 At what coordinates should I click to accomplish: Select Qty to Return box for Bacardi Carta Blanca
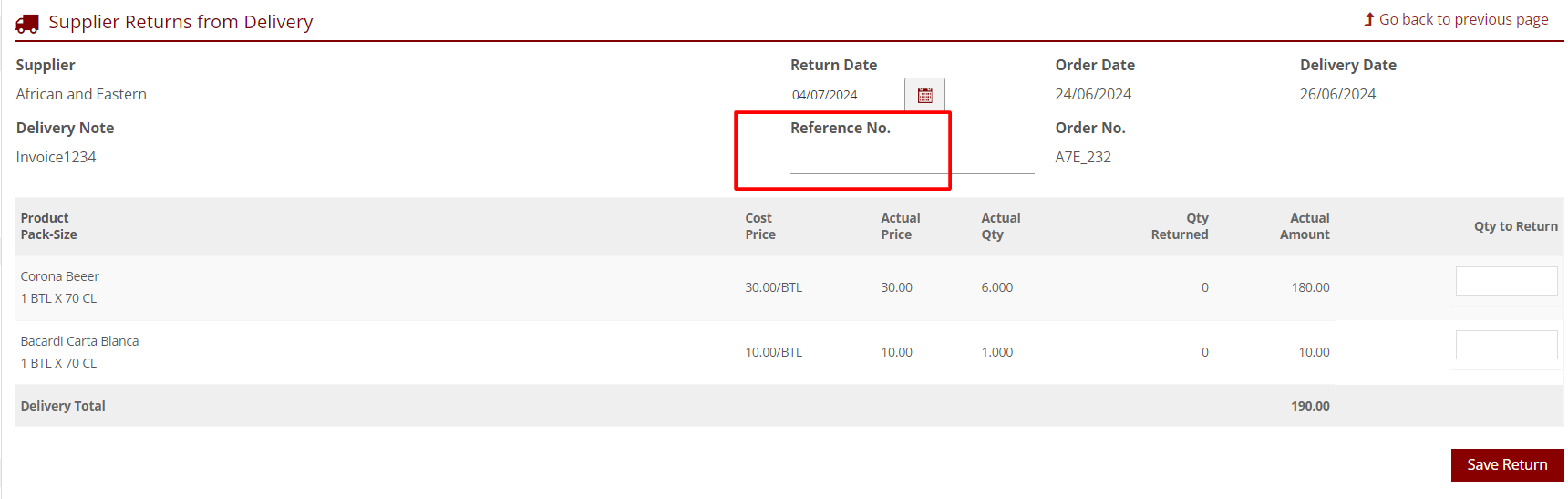(1506, 345)
